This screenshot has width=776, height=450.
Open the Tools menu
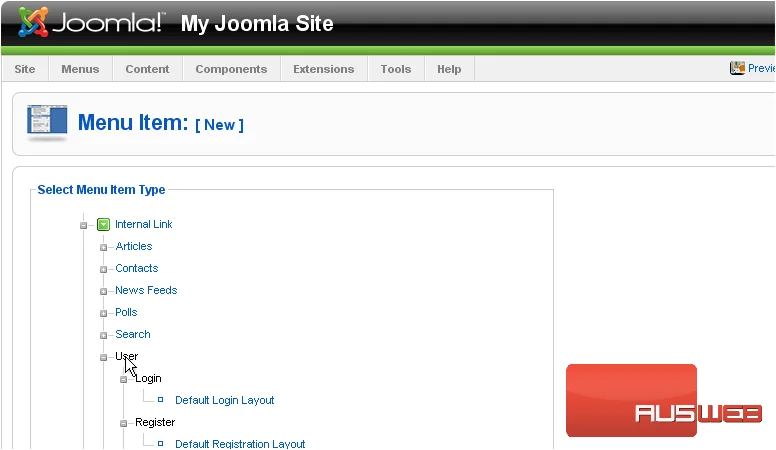(395, 69)
